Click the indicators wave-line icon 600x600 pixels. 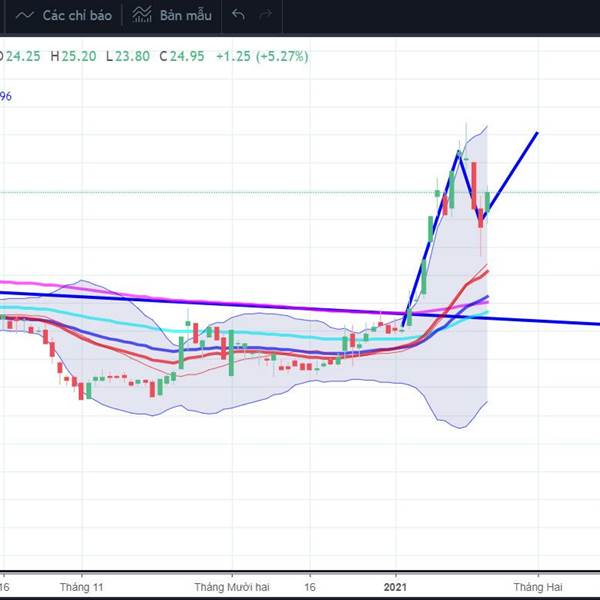pyautogui.click(x=25, y=16)
